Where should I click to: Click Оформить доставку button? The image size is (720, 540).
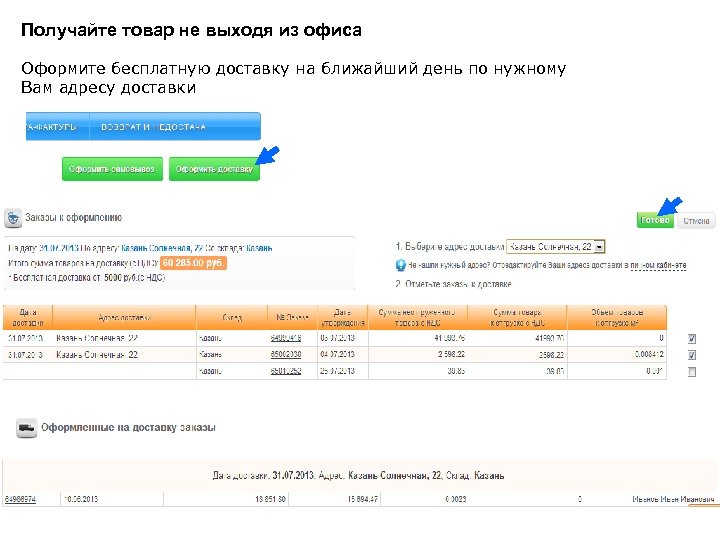(214, 169)
